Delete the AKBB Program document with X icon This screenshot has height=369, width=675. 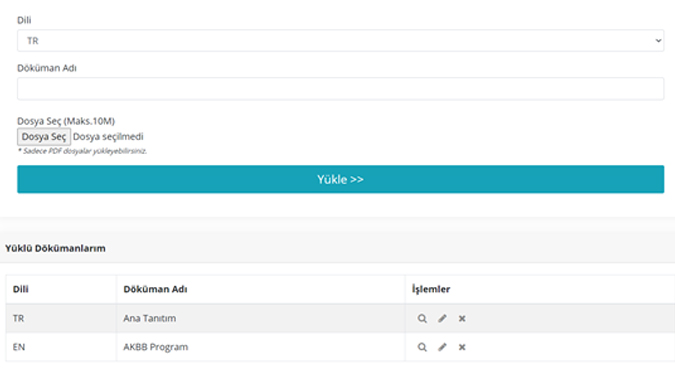(x=462, y=347)
